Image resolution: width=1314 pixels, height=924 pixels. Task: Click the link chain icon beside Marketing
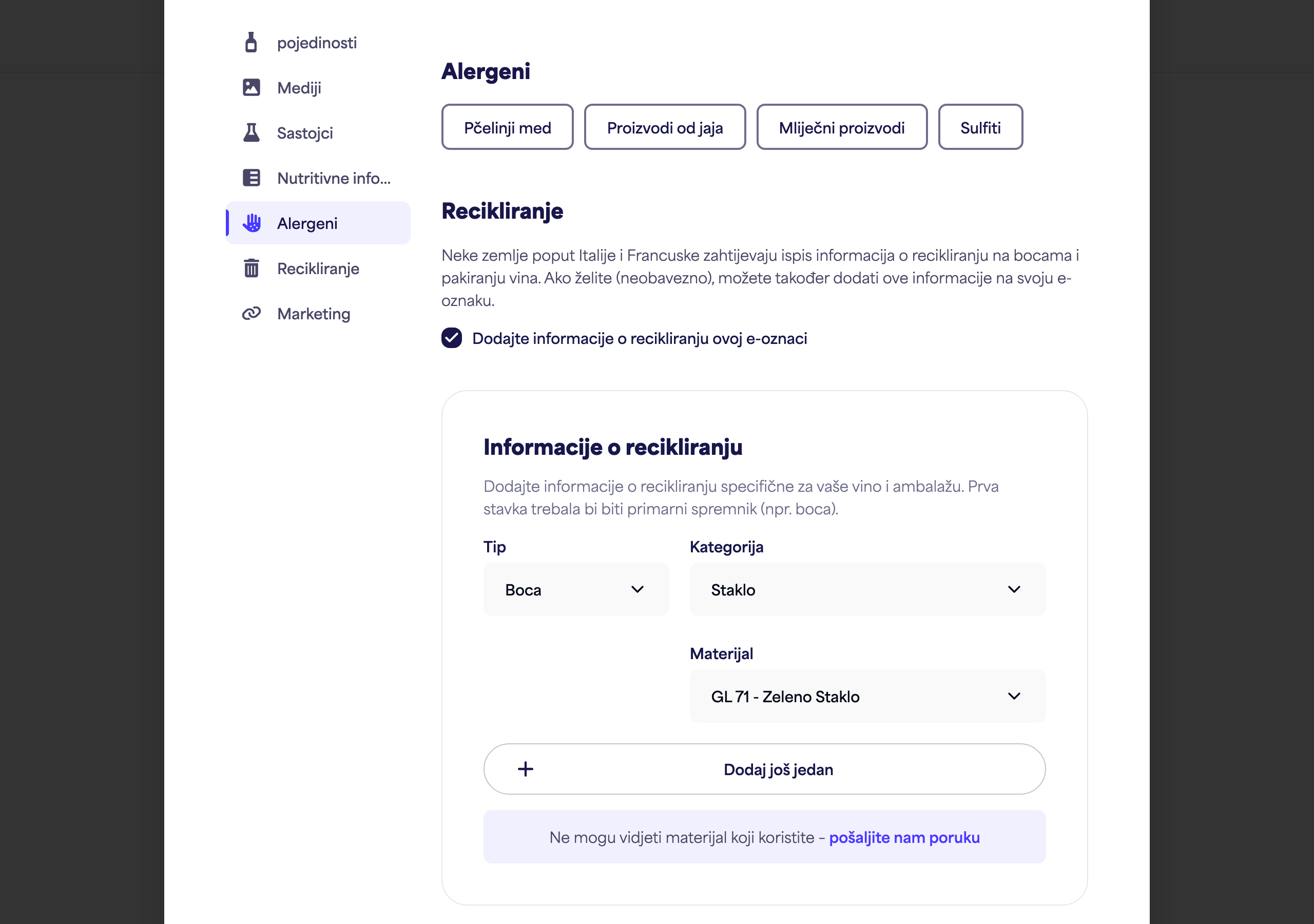coord(251,313)
